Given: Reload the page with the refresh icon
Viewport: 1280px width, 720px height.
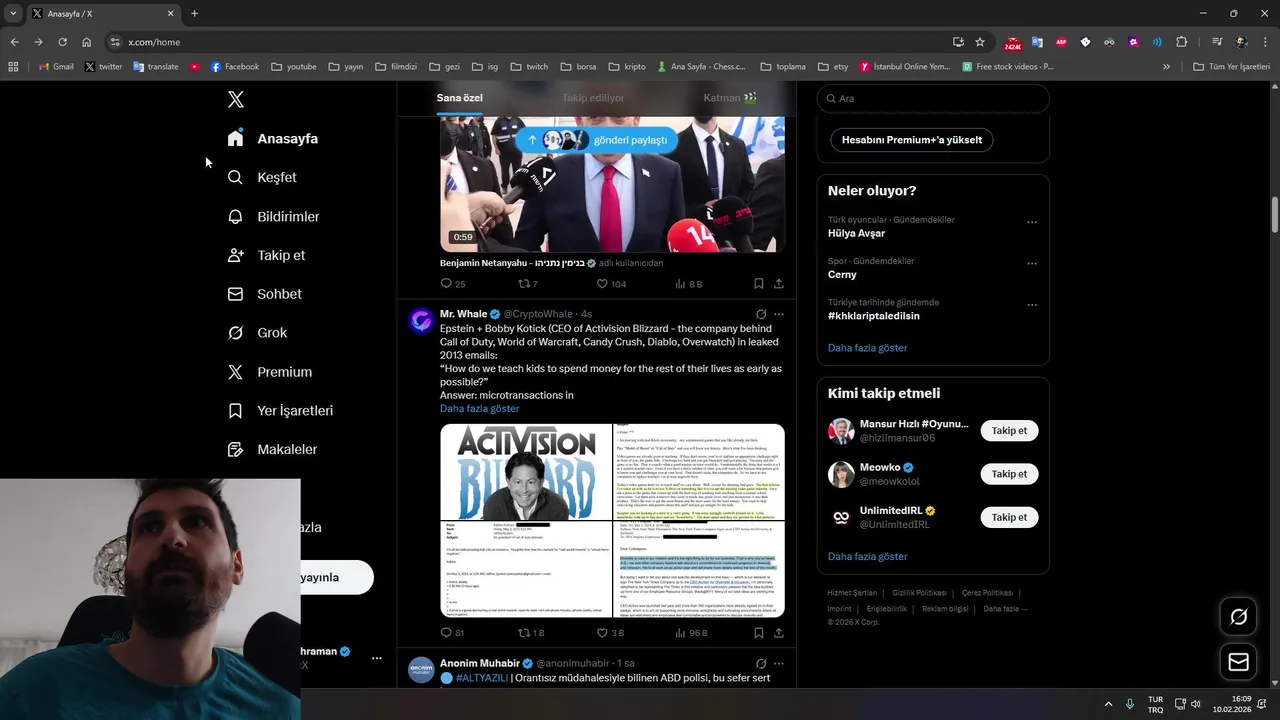Looking at the screenshot, I should (x=62, y=42).
